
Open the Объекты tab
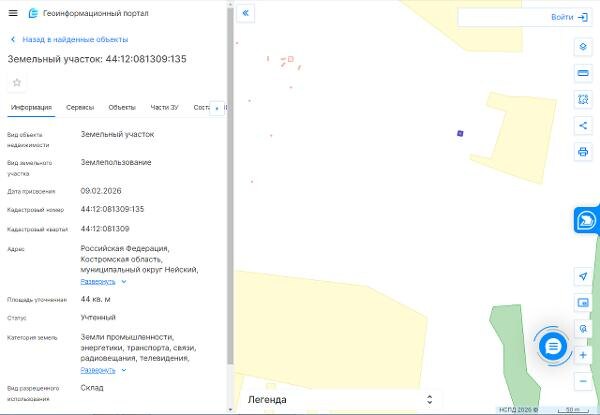point(122,107)
